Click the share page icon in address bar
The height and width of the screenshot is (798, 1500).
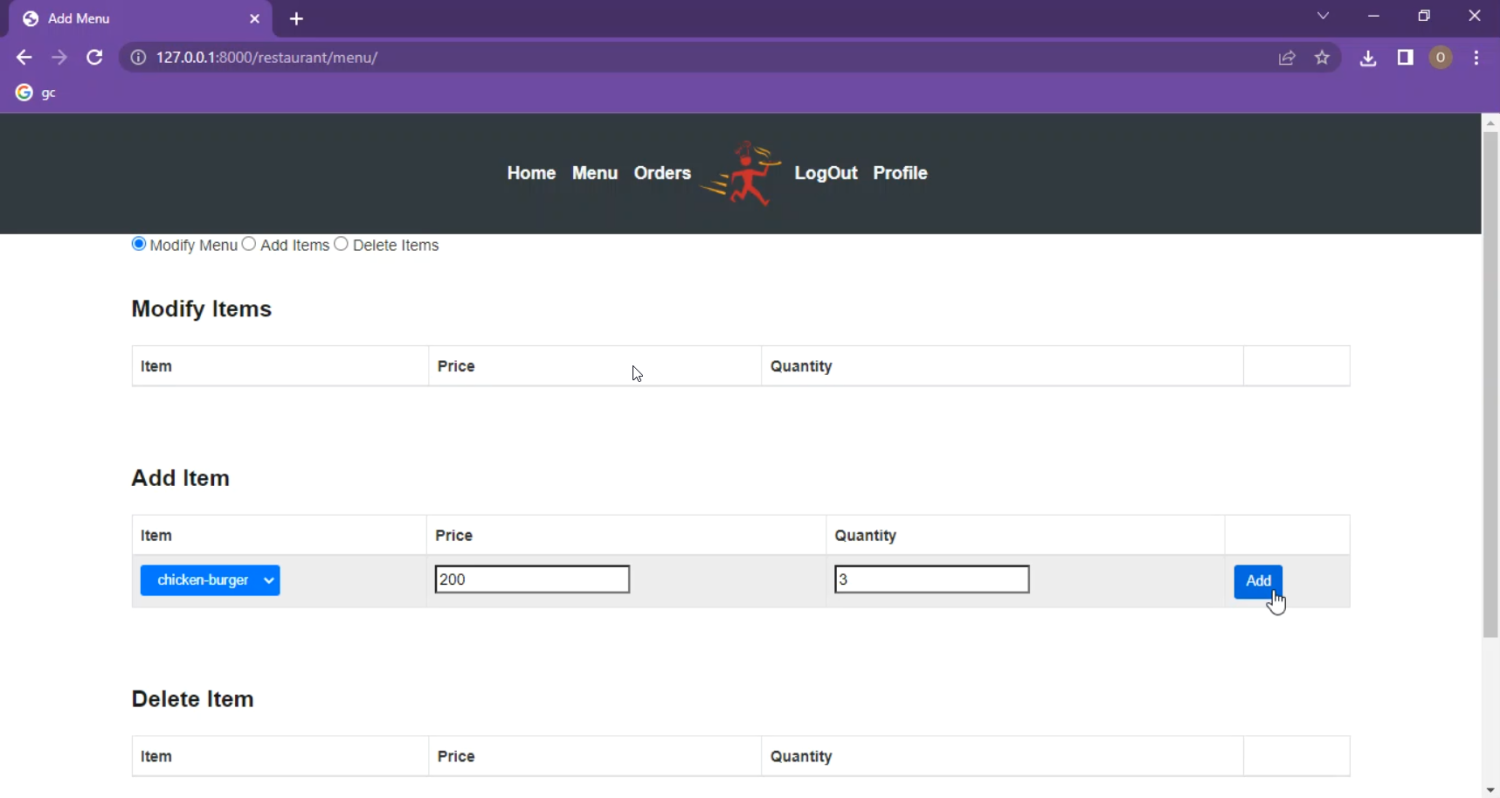1287,58
